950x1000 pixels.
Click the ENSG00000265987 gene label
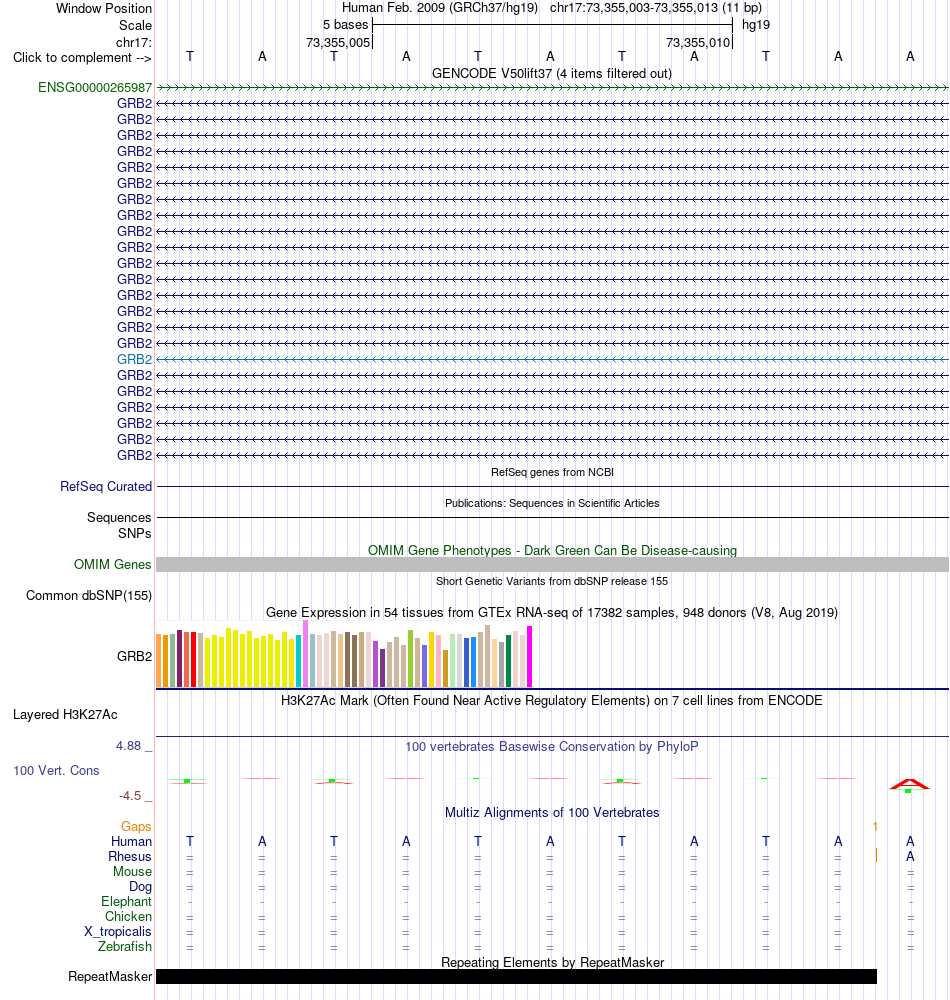point(95,87)
